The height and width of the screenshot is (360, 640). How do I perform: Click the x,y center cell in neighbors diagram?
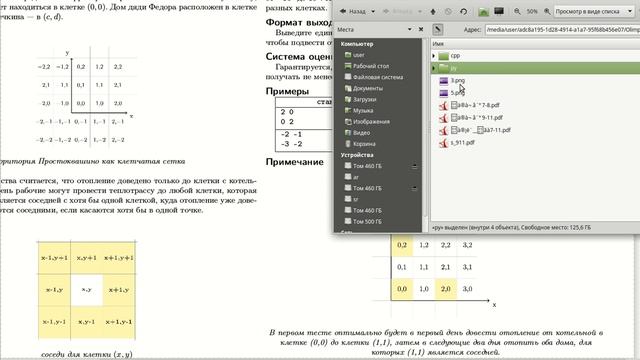pyautogui.click(x=87, y=290)
